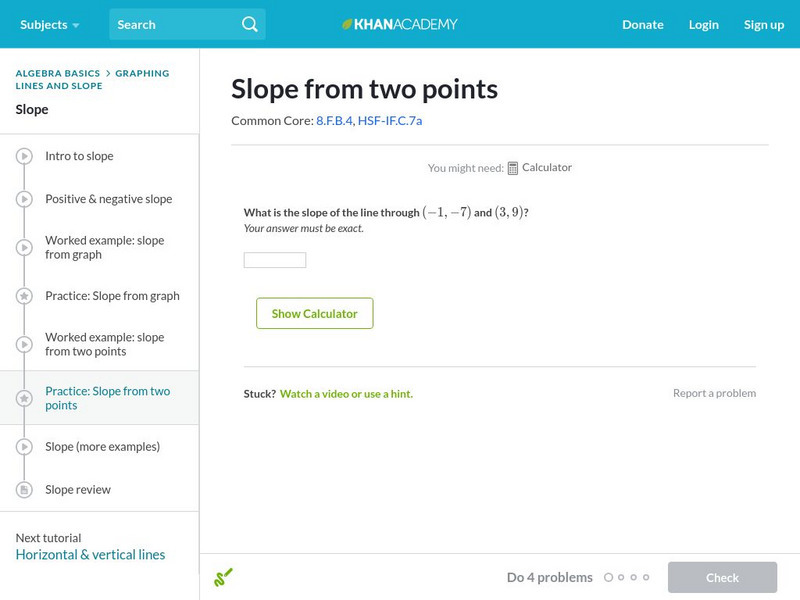The width and height of the screenshot is (800, 600).
Task: Click the star icon beside Practice: Slope from graph
Action: pyautogui.click(x=24, y=296)
